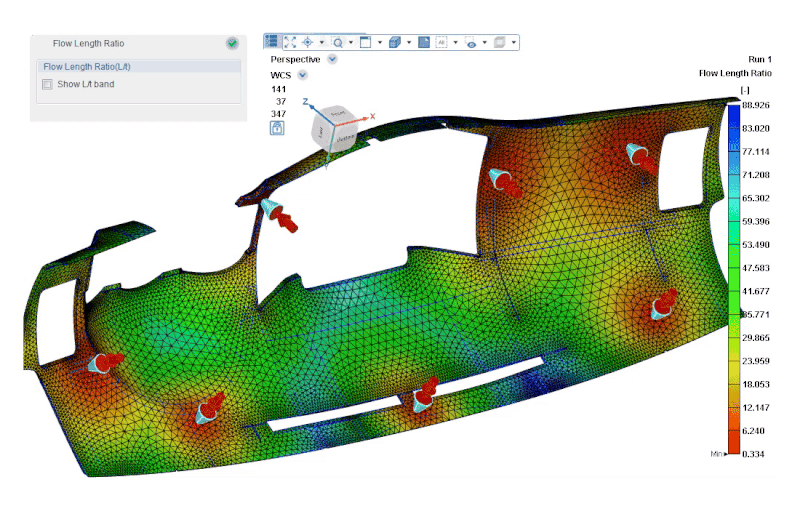Screen dimensions: 800x509
Task: Select the 3D cube view orientation icon
Action: (395, 42)
